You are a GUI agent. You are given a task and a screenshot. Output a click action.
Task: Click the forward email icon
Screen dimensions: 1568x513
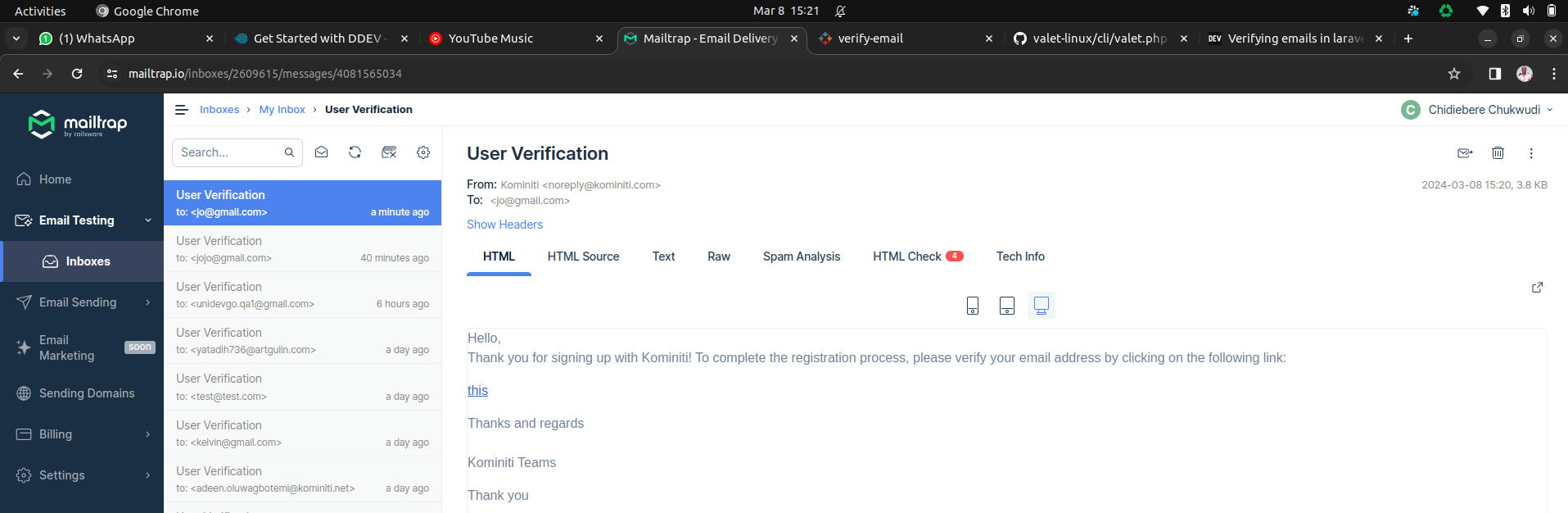coord(1465,153)
